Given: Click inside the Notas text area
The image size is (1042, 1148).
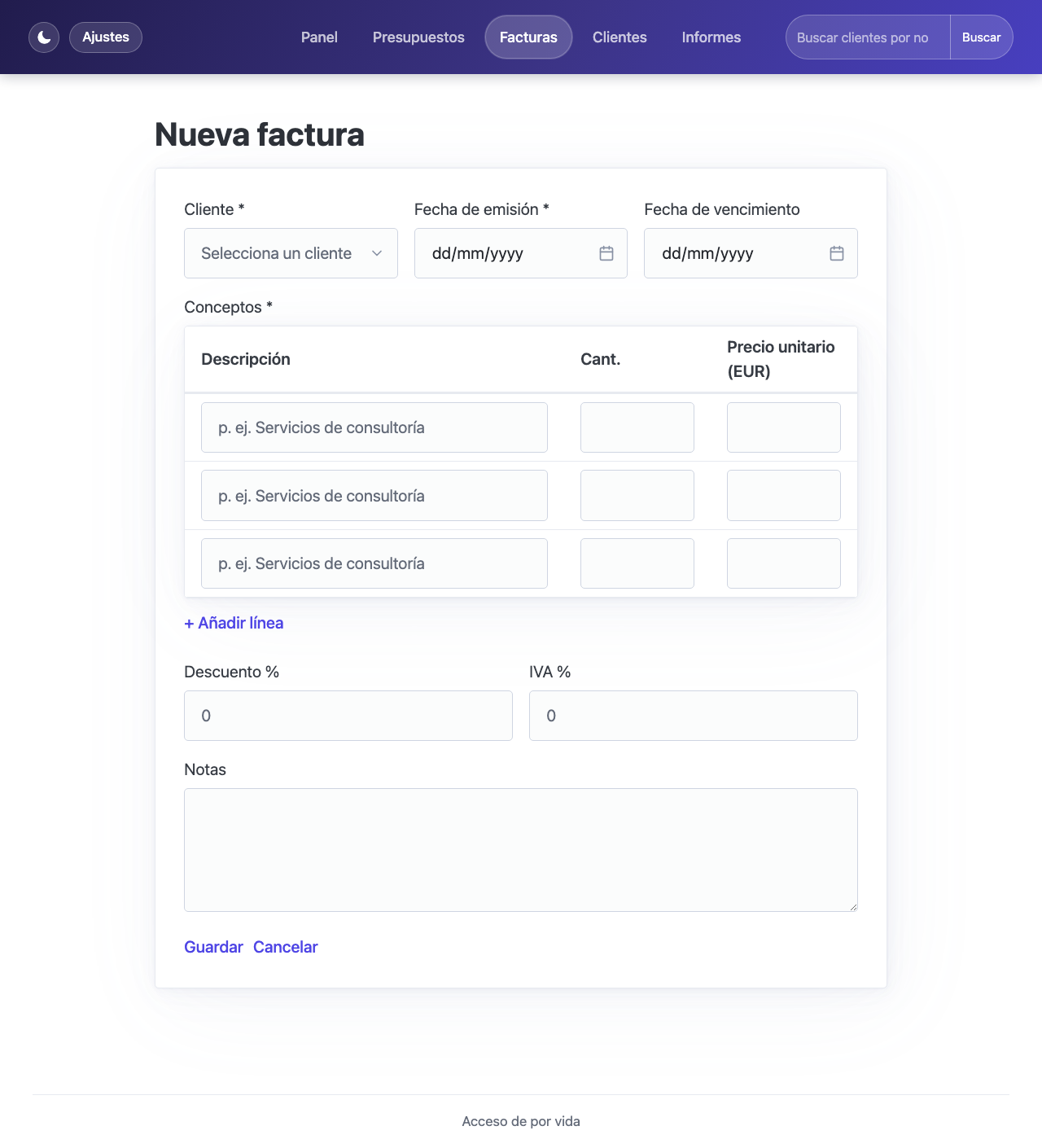Looking at the screenshot, I should click(521, 850).
